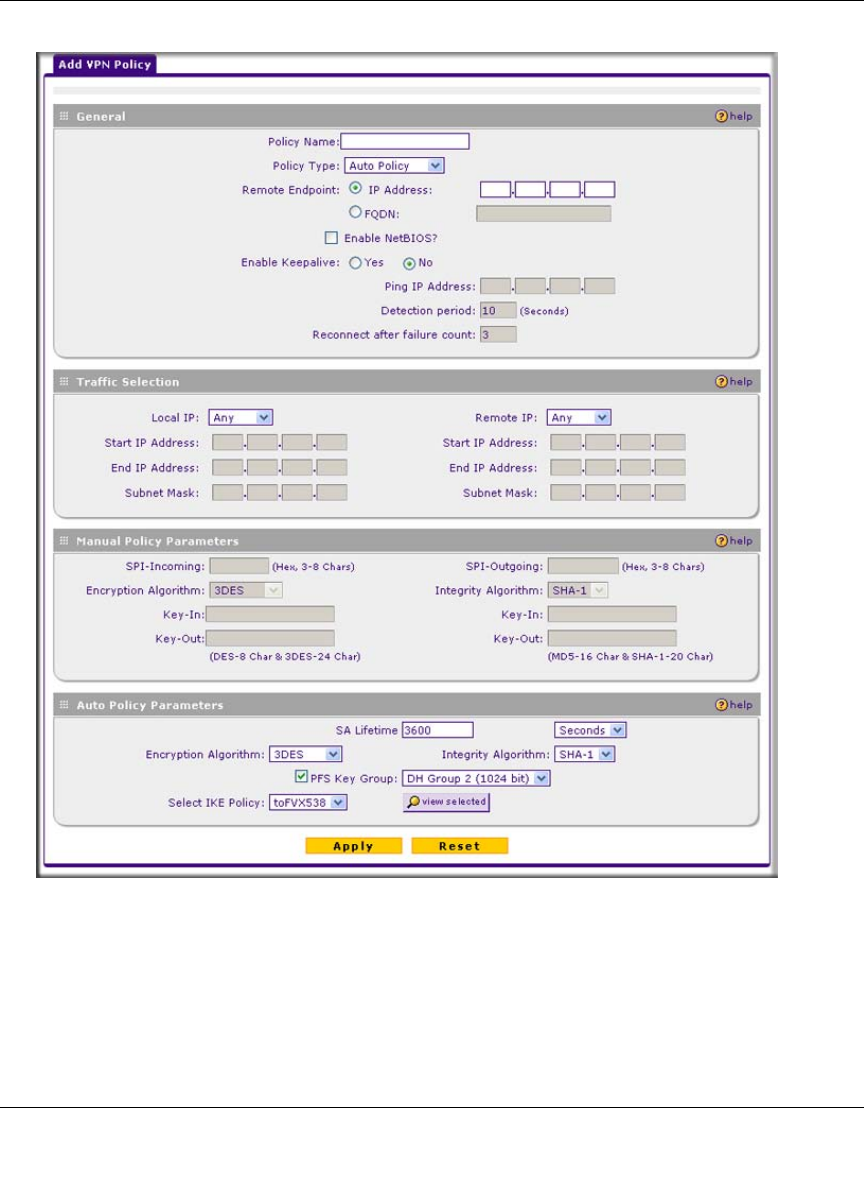This screenshot has height=1184, width=864.
Task: Open Manual Policy Encryption Algorithm 3DES dropdown
Action: 246,590
